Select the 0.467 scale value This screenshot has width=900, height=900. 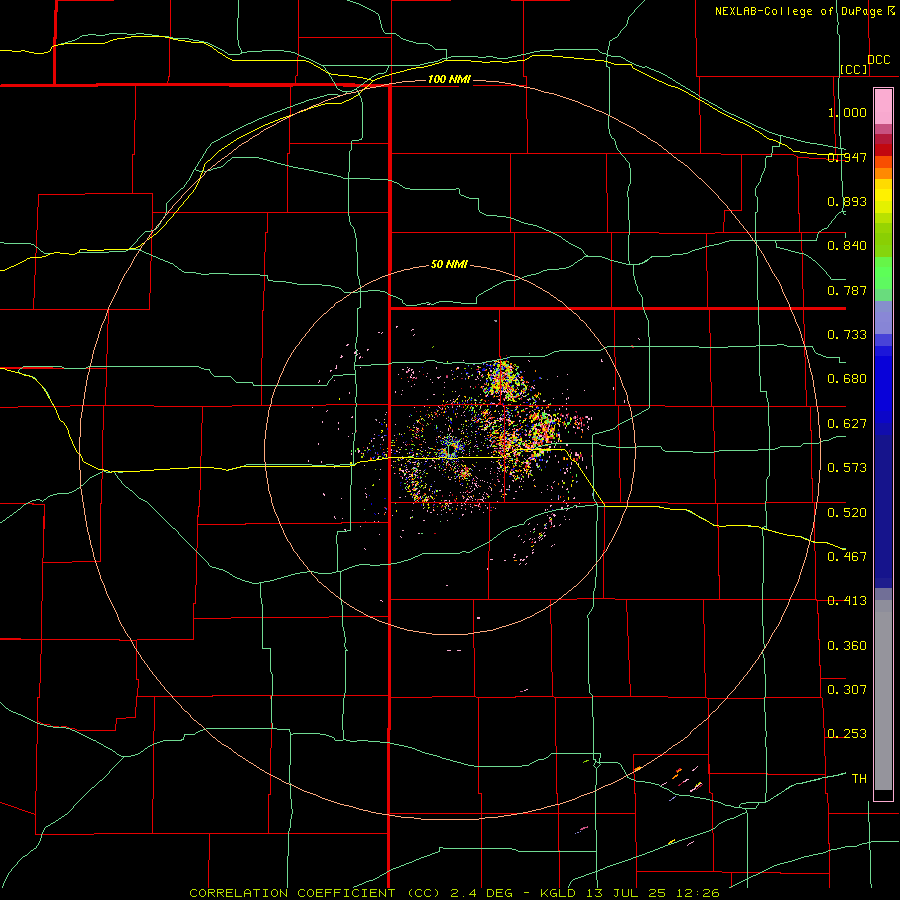[x=847, y=557]
